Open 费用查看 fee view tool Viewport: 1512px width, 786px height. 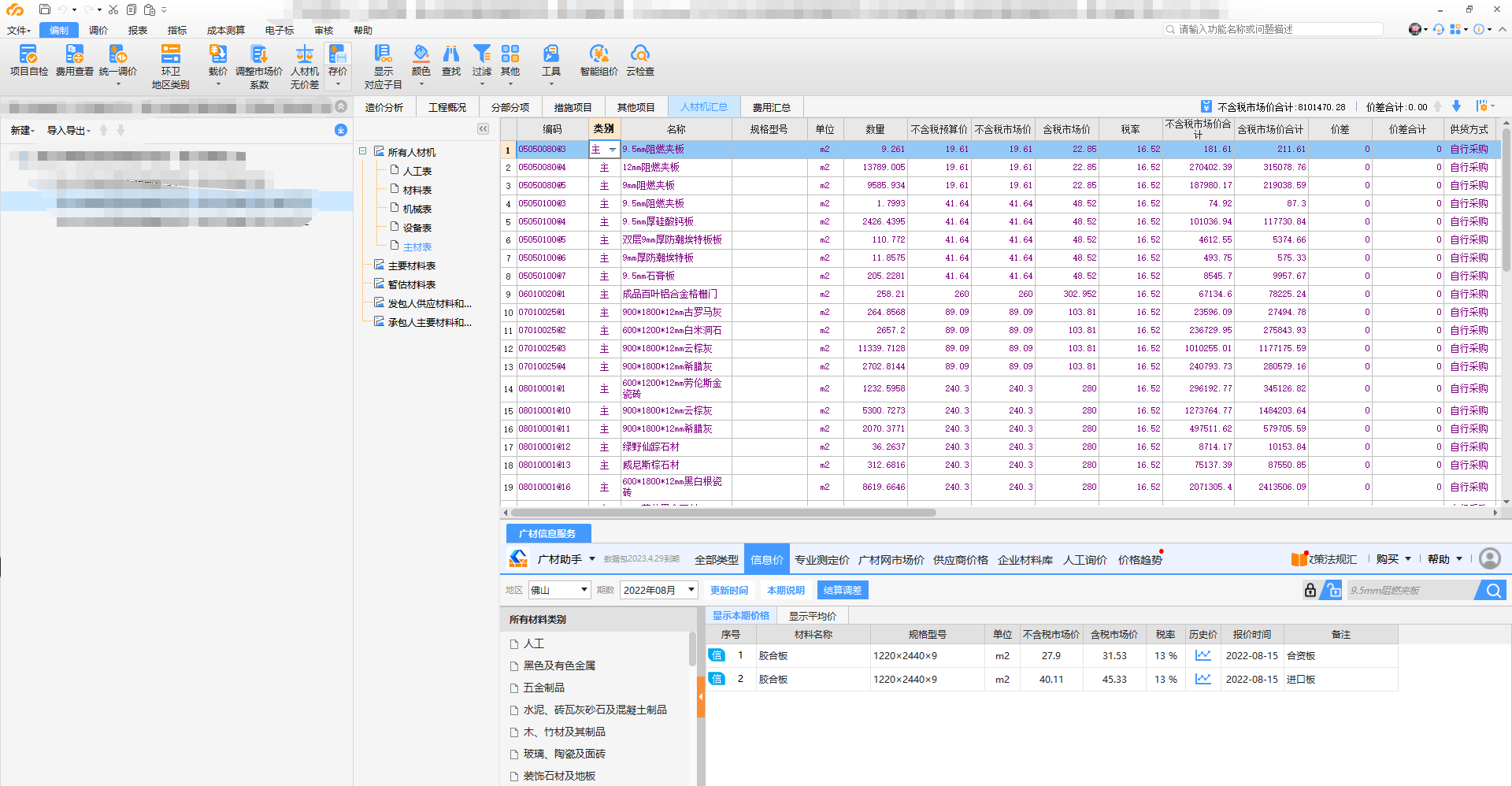pyautogui.click(x=74, y=54)
